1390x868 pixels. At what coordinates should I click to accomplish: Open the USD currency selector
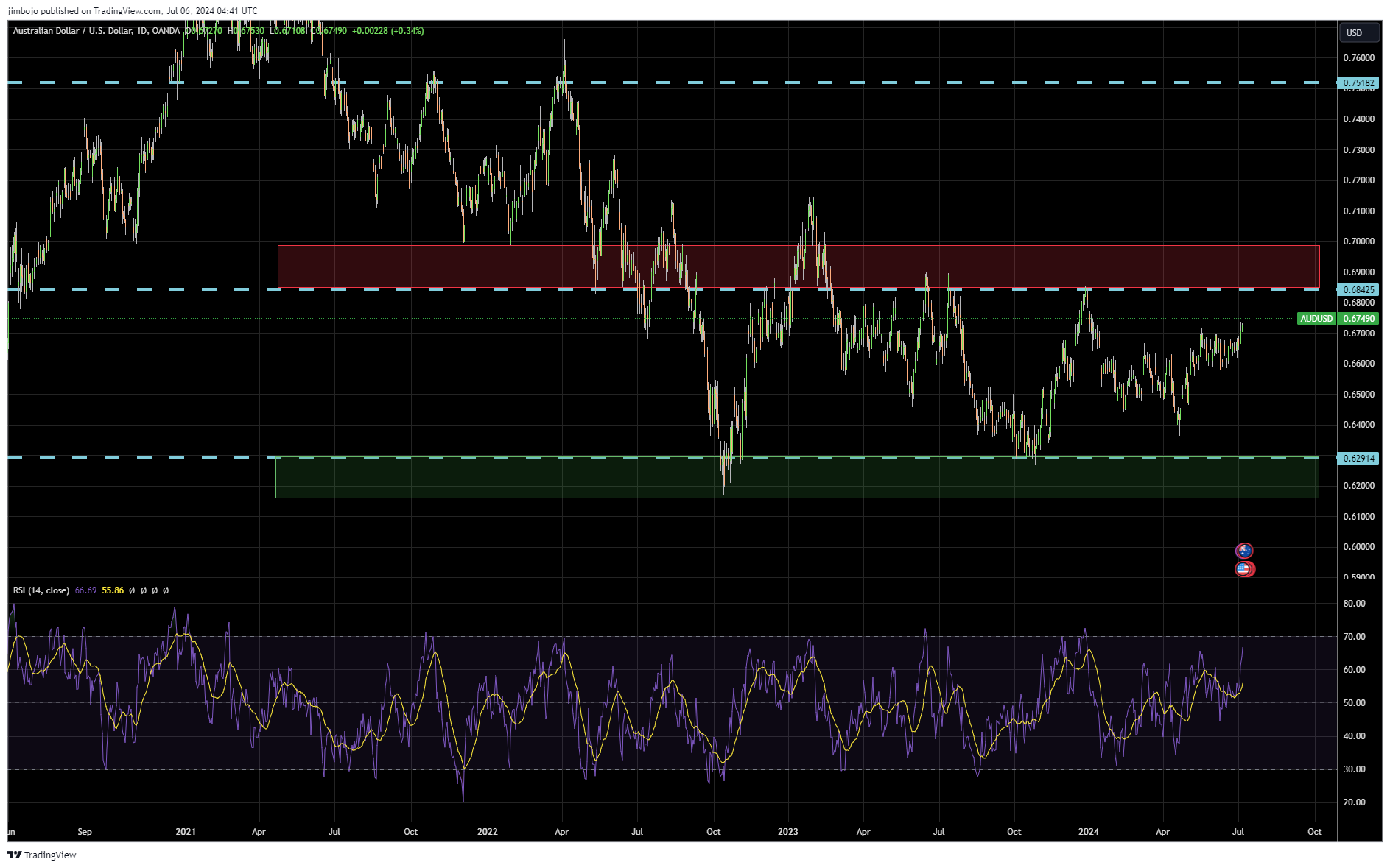1358,32
